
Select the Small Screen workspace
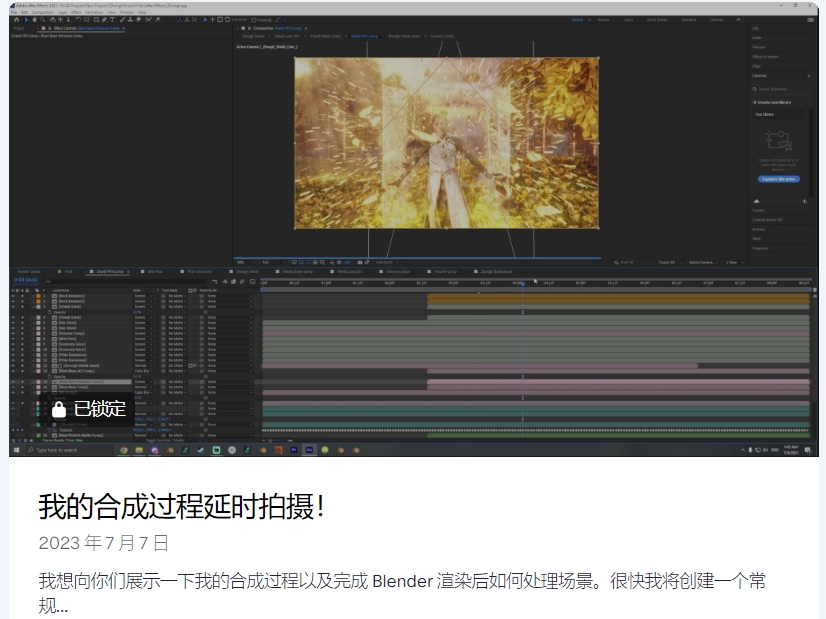(x=656, y=19)
